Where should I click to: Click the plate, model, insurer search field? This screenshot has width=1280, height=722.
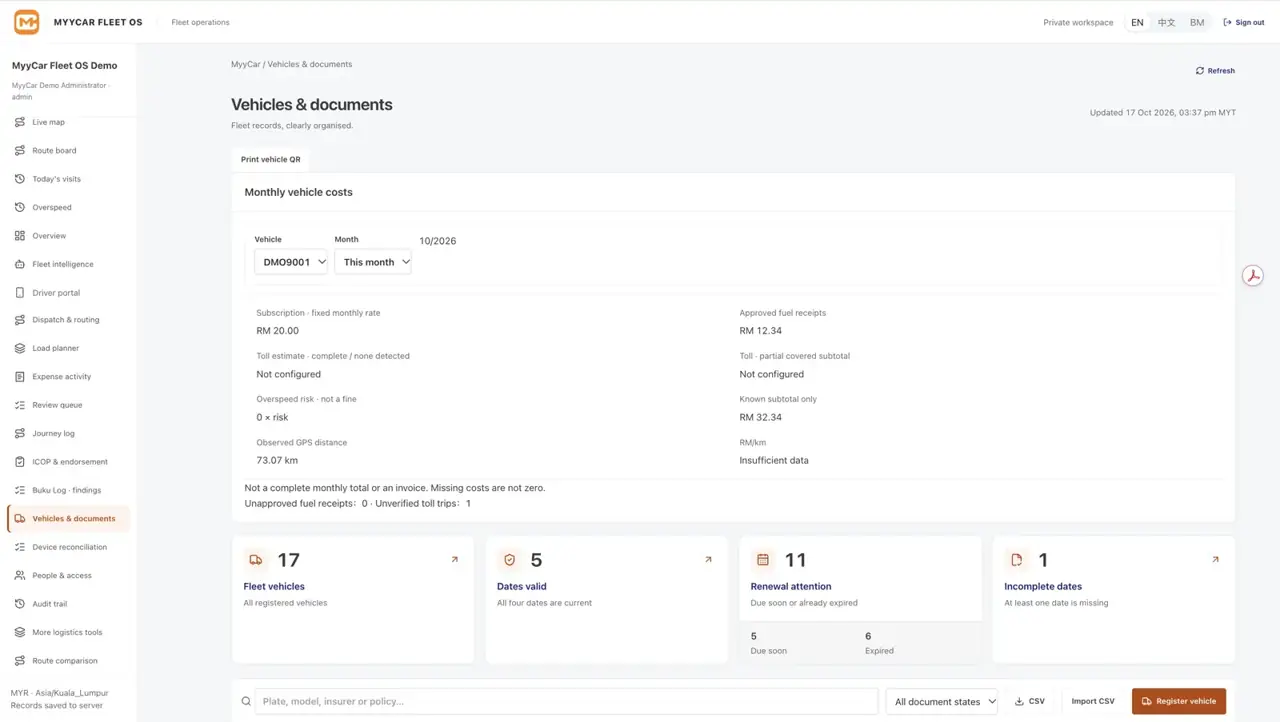pyautogui.click(x=566, y=701)
